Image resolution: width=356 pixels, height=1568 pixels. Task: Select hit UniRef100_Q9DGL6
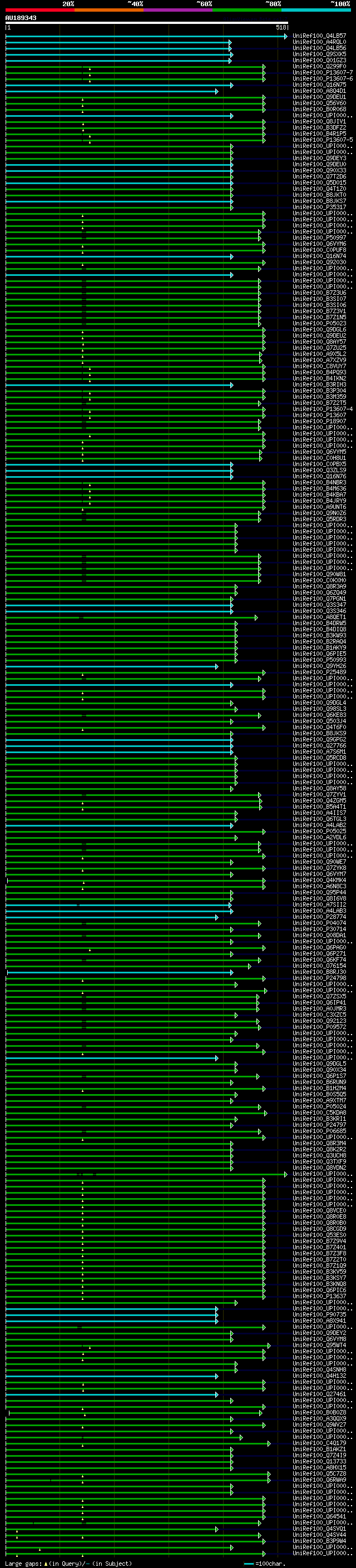319,329
